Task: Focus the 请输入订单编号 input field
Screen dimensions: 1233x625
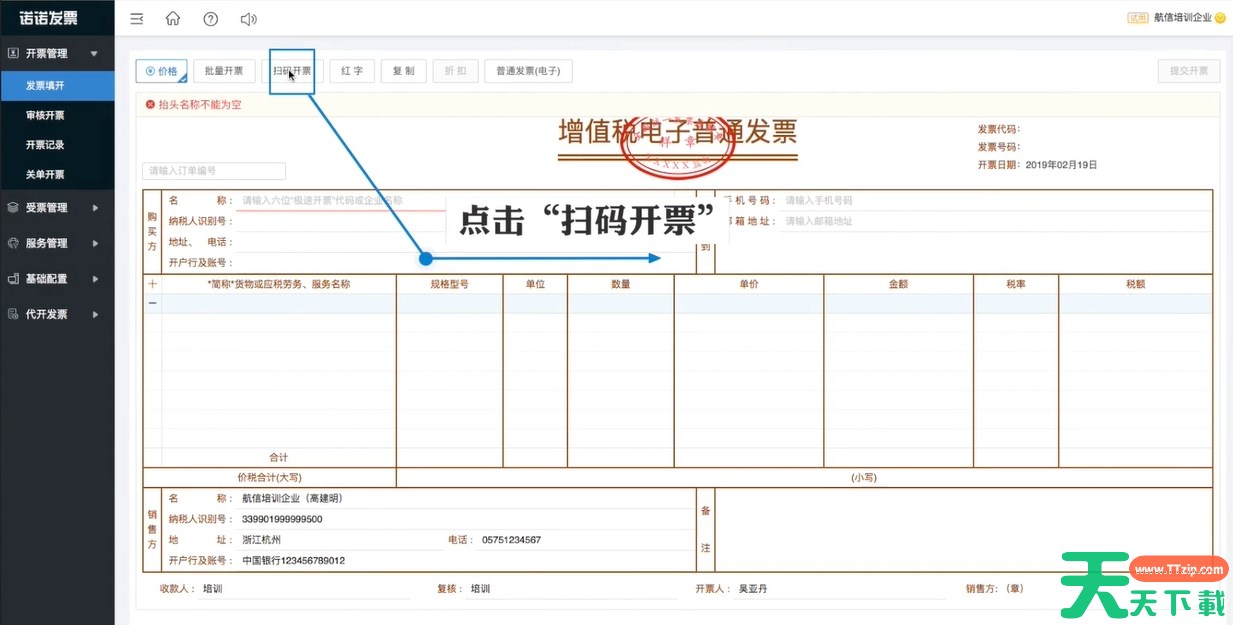Action: click(214, 171)
